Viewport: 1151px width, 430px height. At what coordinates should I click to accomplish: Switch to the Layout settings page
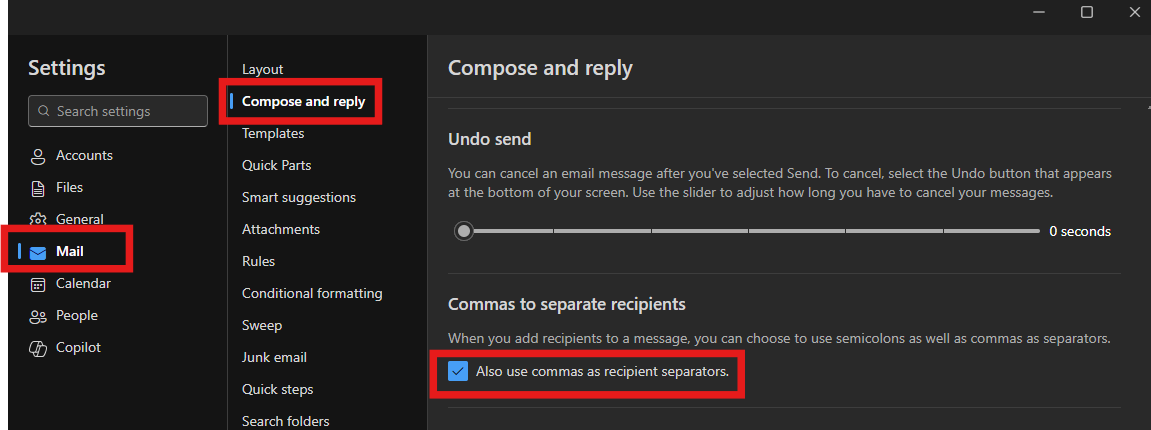[262, 69]
